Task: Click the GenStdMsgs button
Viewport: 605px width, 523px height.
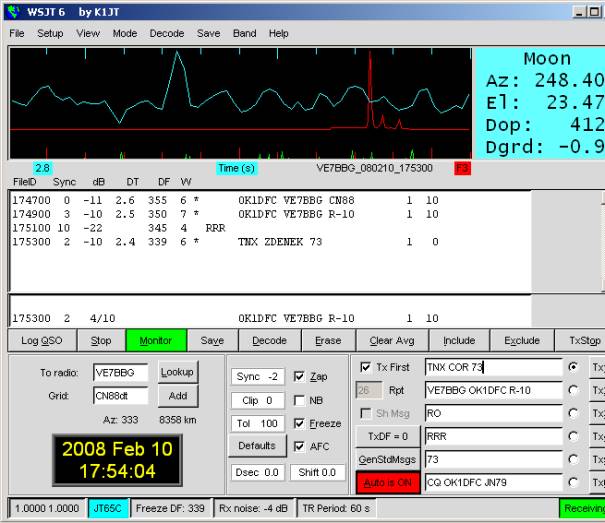Action: [x=388, y=460]
